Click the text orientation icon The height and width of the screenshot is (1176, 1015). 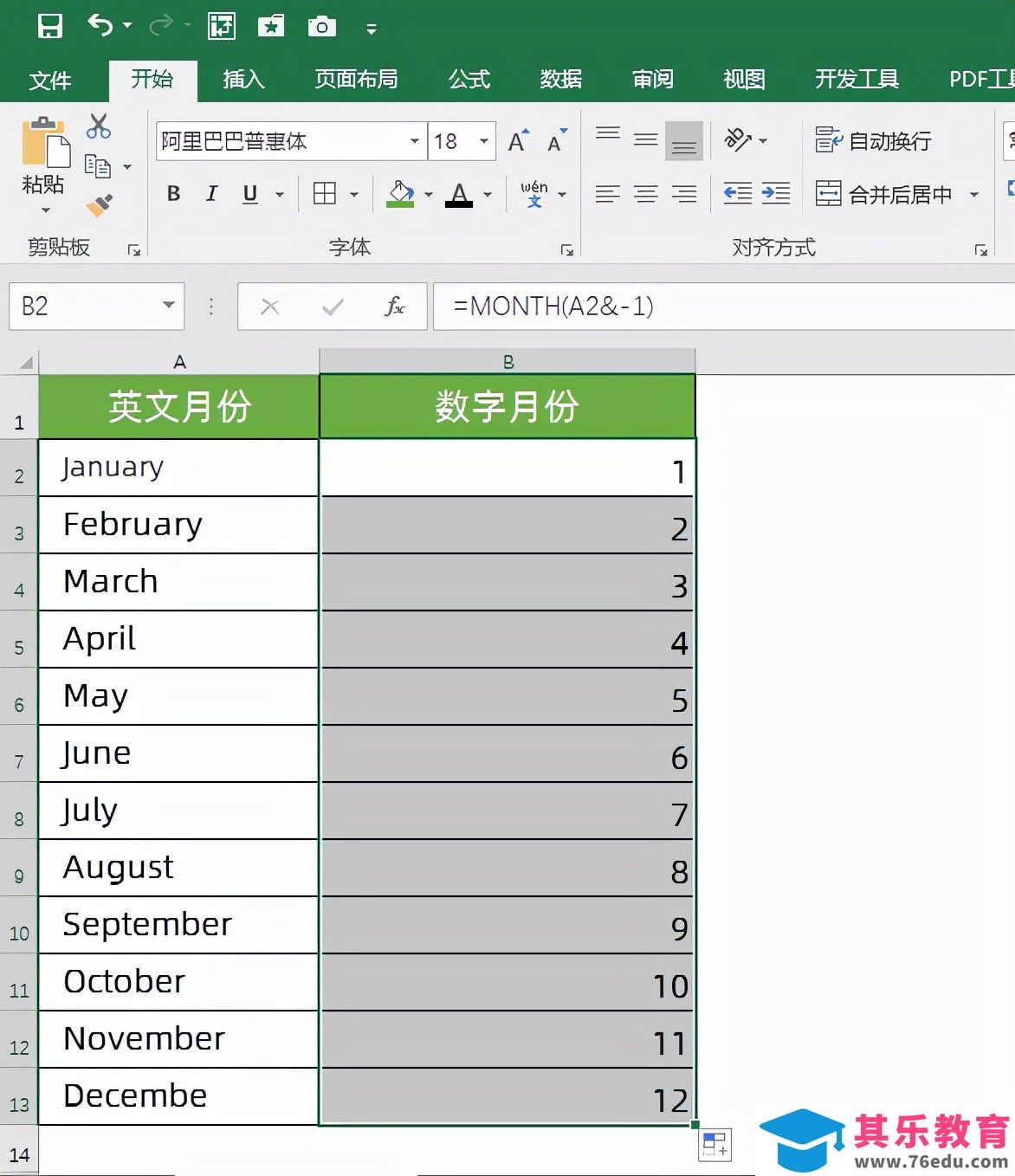click(738, 139)
